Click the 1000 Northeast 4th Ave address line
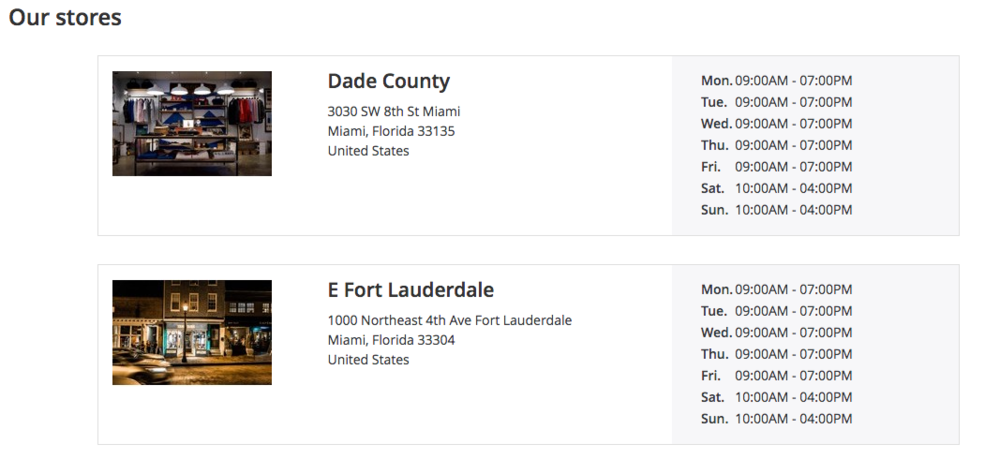 click(450, 320)
